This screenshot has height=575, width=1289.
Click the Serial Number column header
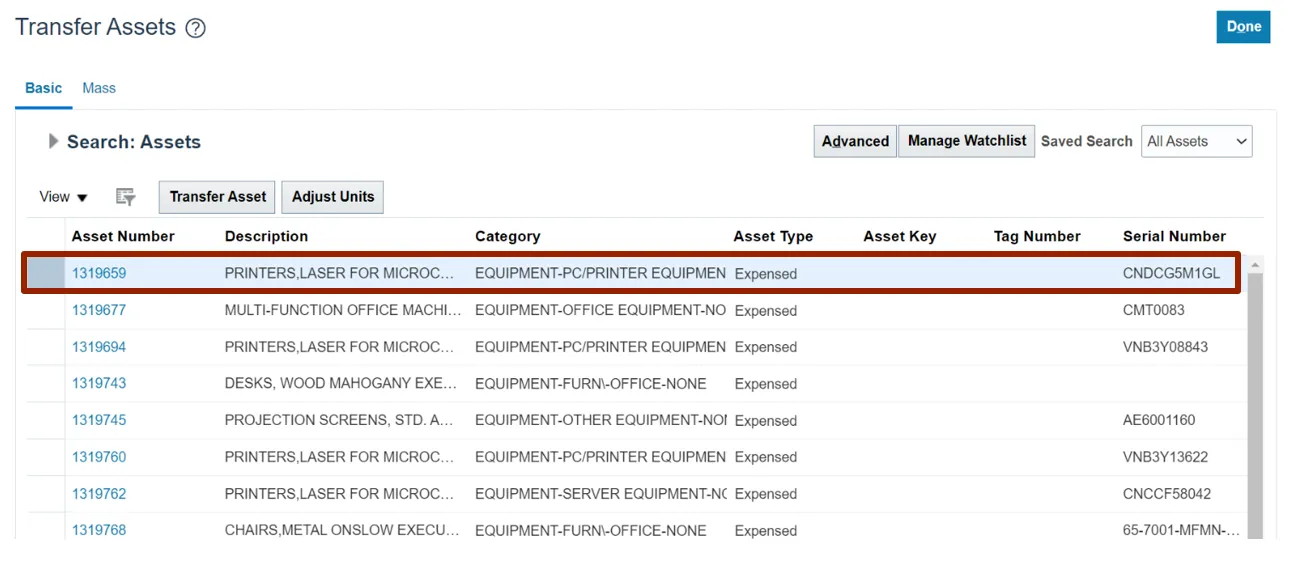click(x=1174, y=236)
